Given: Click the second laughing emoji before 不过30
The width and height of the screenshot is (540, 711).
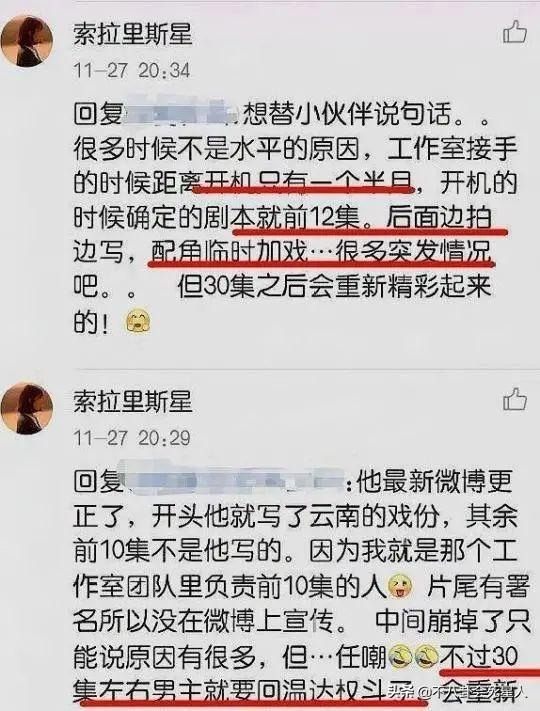Looking at the screenshot, I should click(426, 657).
